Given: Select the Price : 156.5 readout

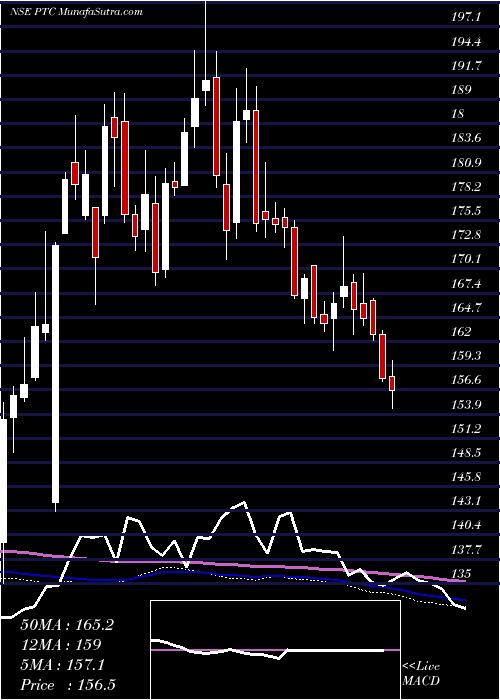Looking at the screenshot, I should click(70, 685).
